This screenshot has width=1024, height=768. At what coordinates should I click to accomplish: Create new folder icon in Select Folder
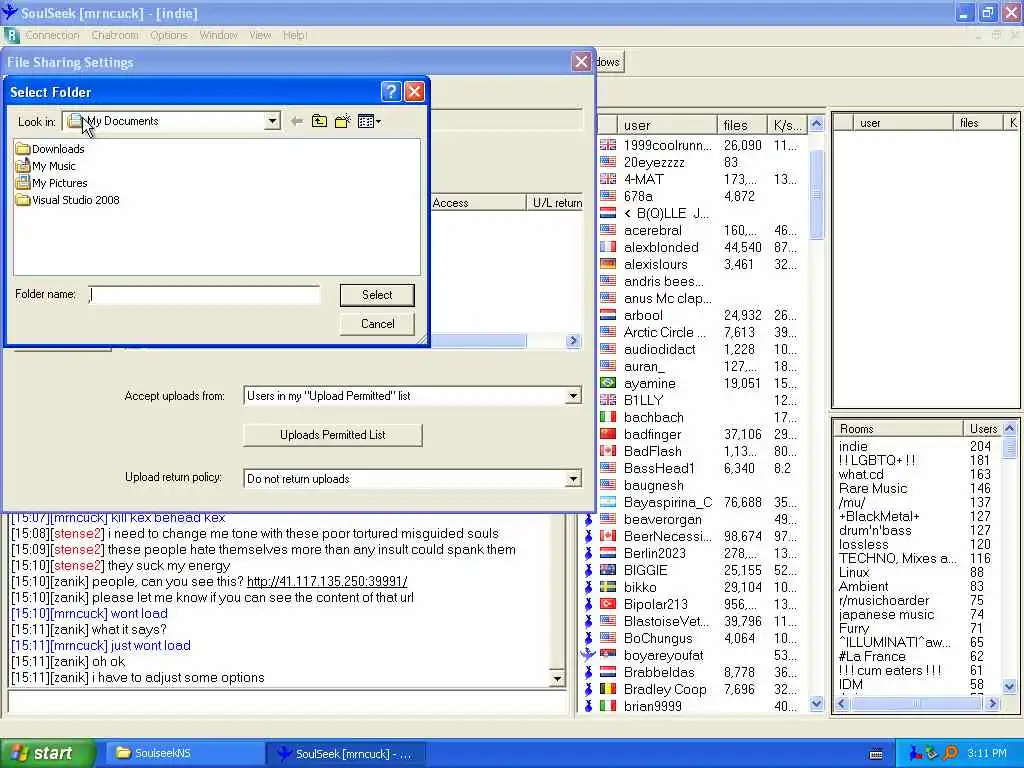tap(342, 121)
